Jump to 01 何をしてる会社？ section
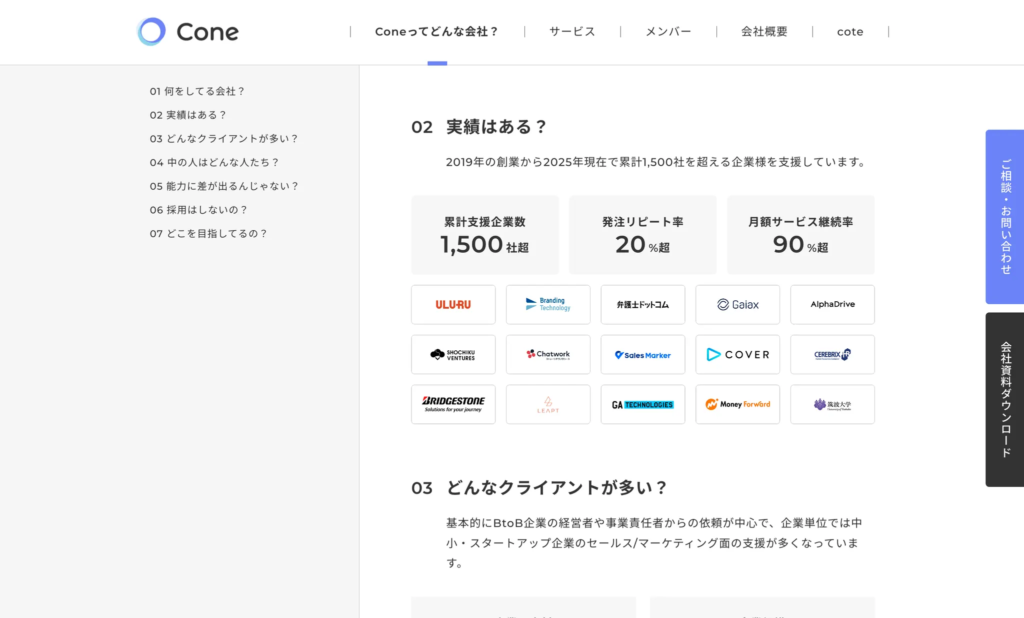This screenshot has height=618, width=1024. point(197,91)
